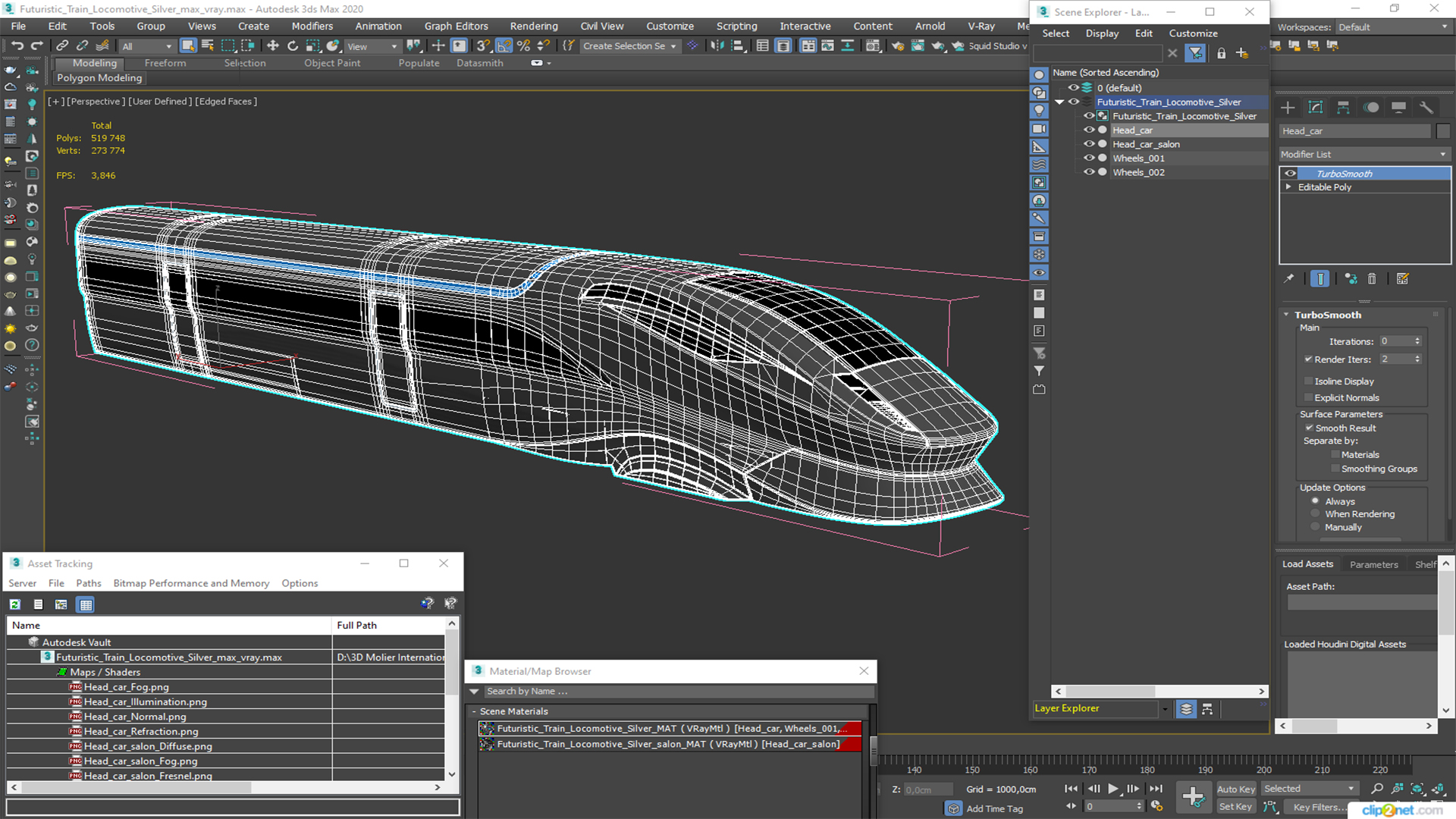Click the filter funnel icon in Scene Explorer

(x=1196, y=53)
